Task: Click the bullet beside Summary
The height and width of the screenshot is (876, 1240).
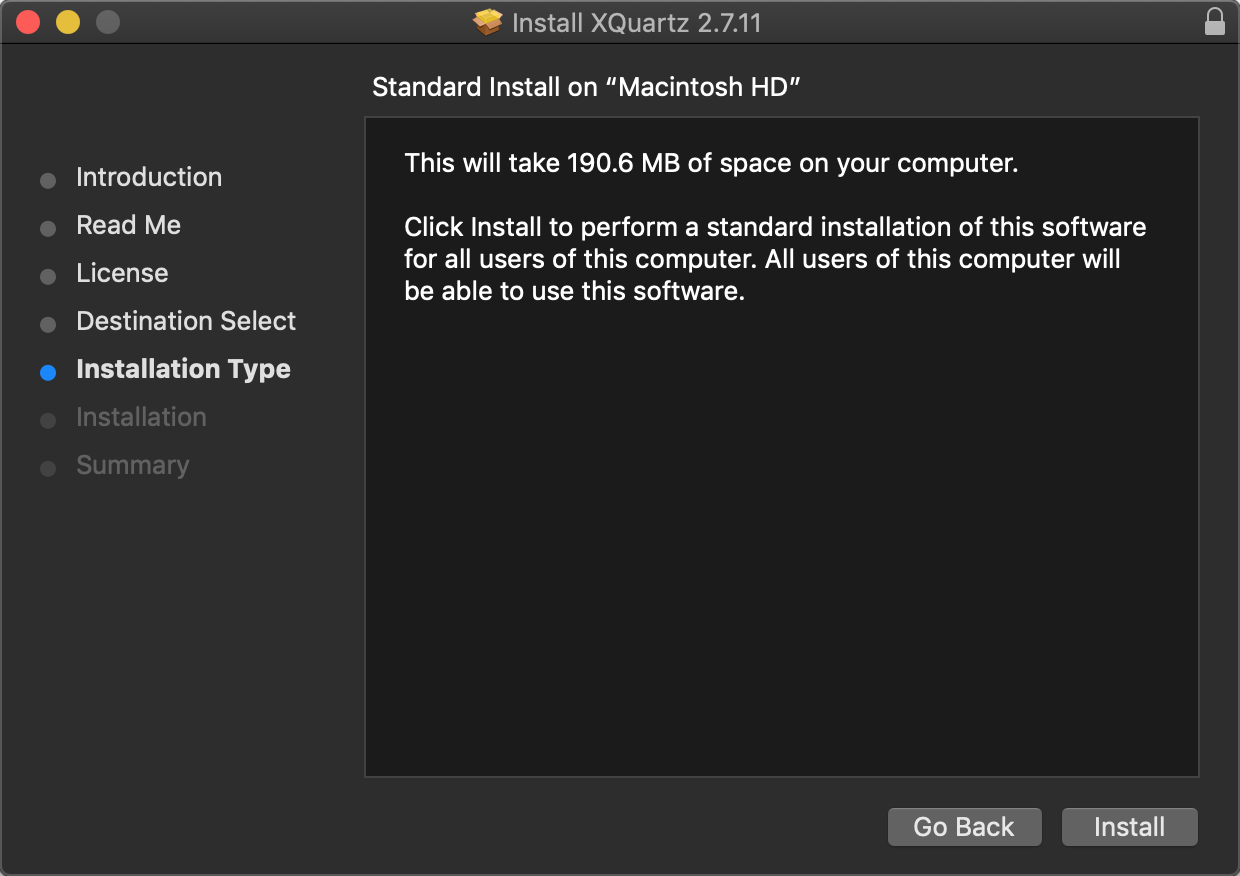Action: [48, 469]
